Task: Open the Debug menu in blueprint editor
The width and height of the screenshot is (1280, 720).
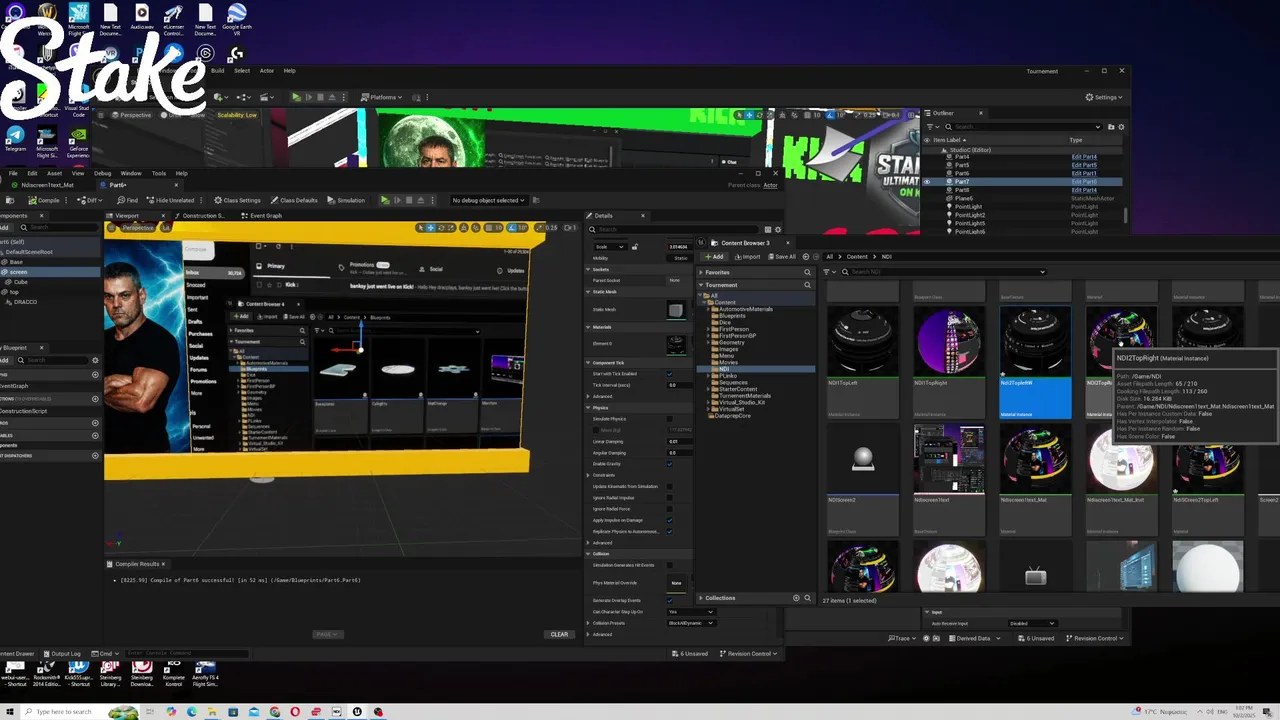Action: [x=102, y=173]
